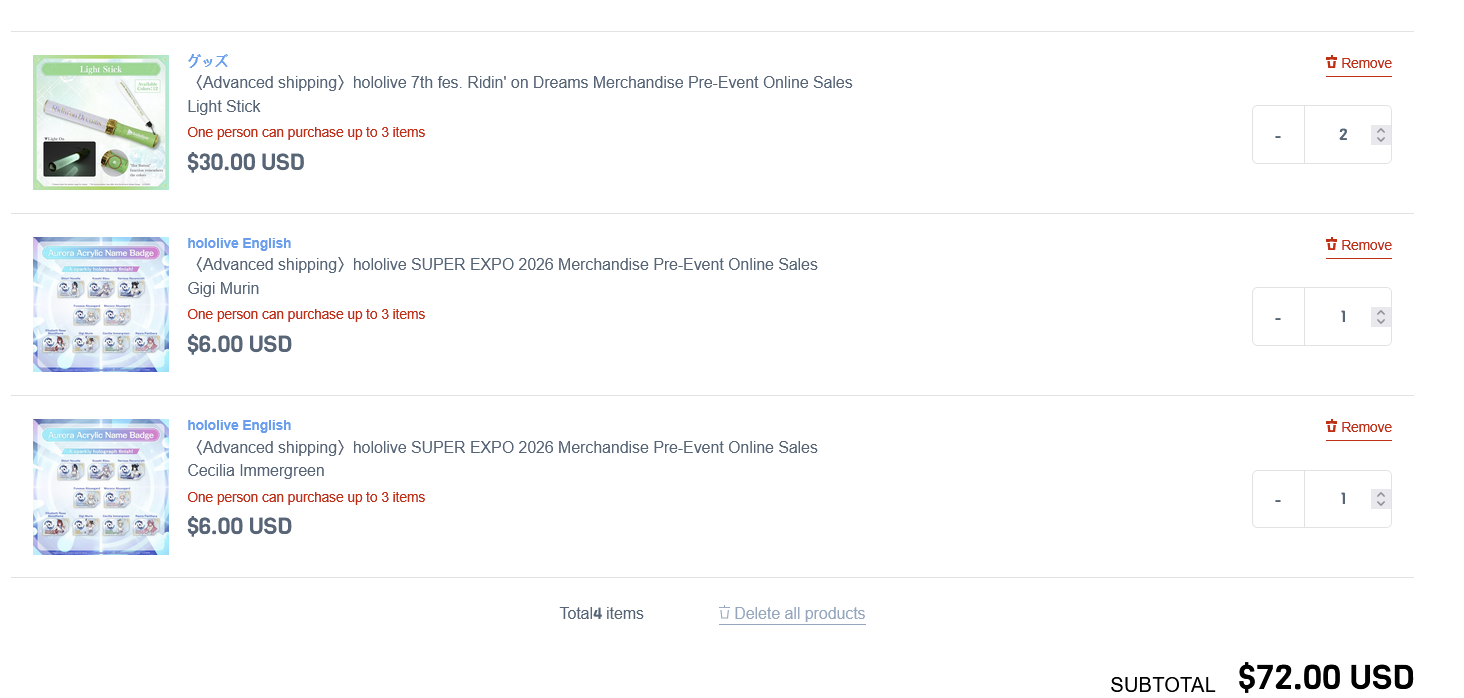The height and width of the screenshot is (698, 1464).
Task: Open the Gigi Murin name badge thumbnail
Action: 101,304
